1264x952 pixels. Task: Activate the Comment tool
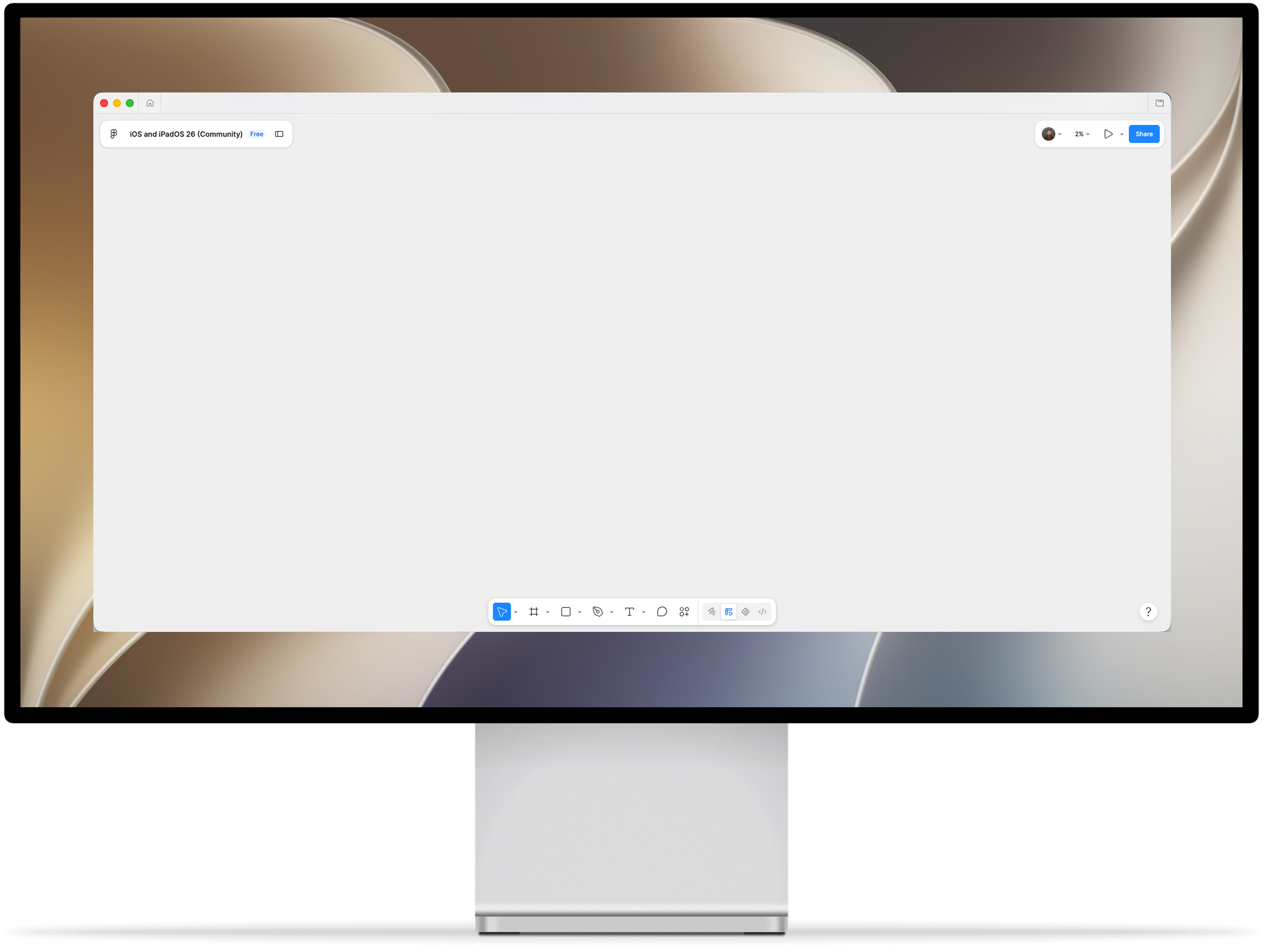[x=662, y=612]
